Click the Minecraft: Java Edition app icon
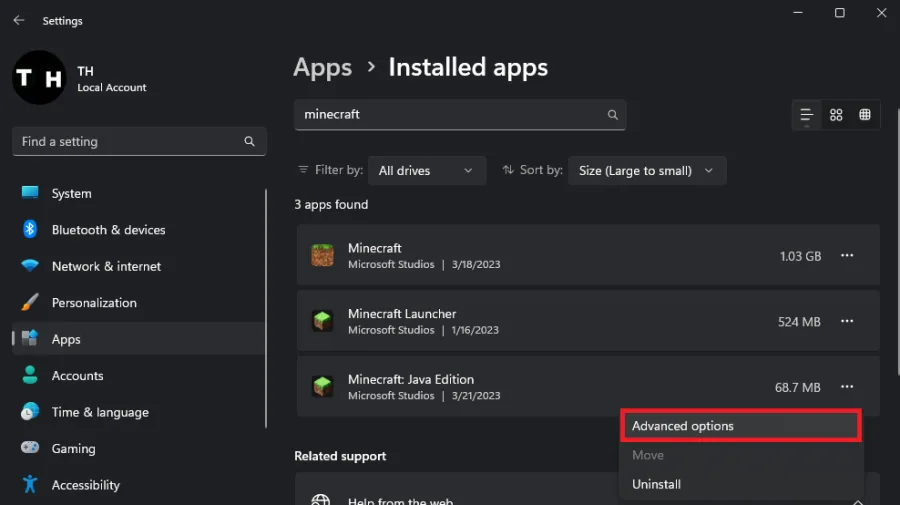The width and height of the screenshot is (900, 505). 323,386
